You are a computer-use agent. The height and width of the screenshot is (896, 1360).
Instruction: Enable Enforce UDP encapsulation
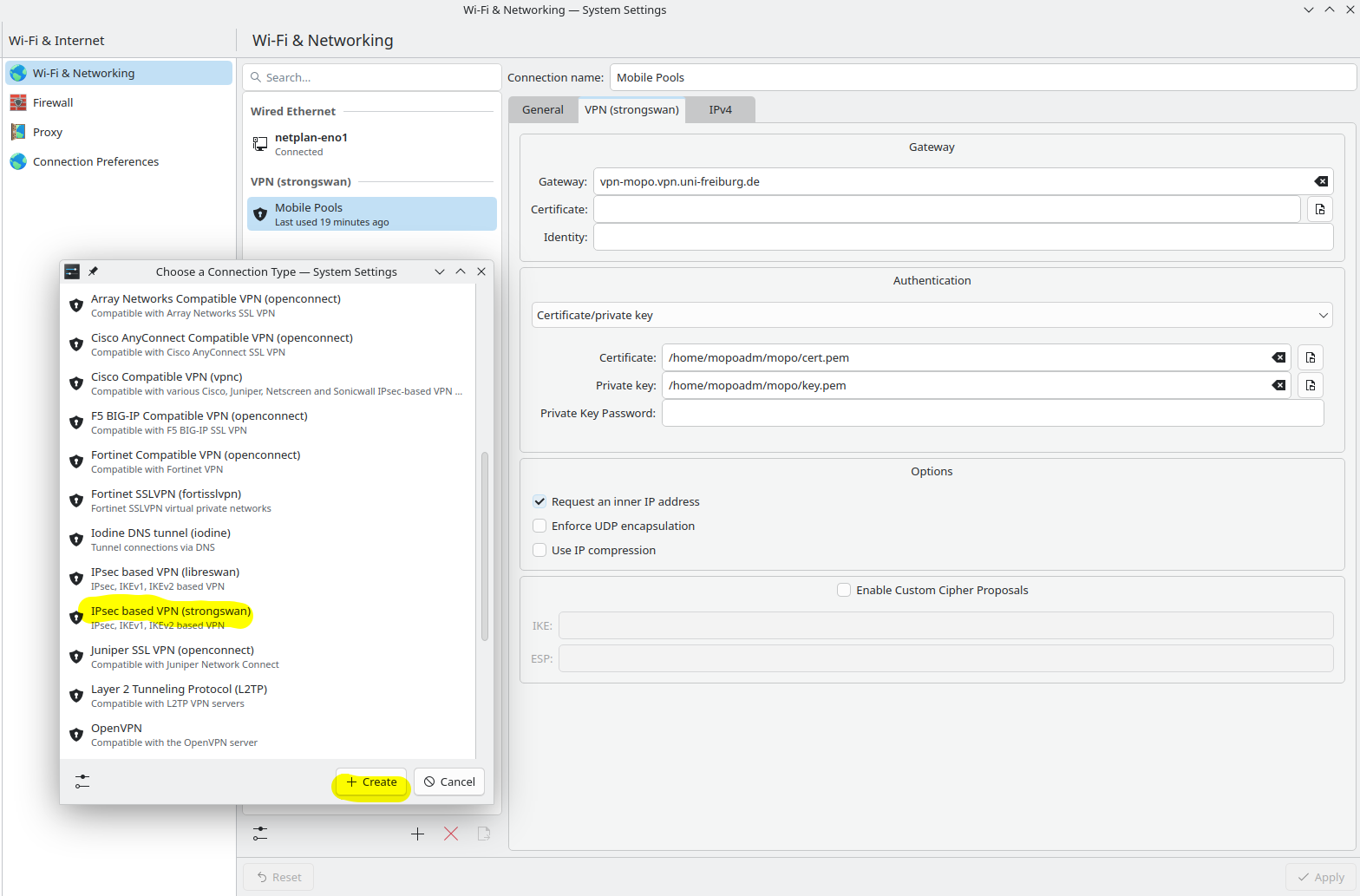[x=539, y=526]
